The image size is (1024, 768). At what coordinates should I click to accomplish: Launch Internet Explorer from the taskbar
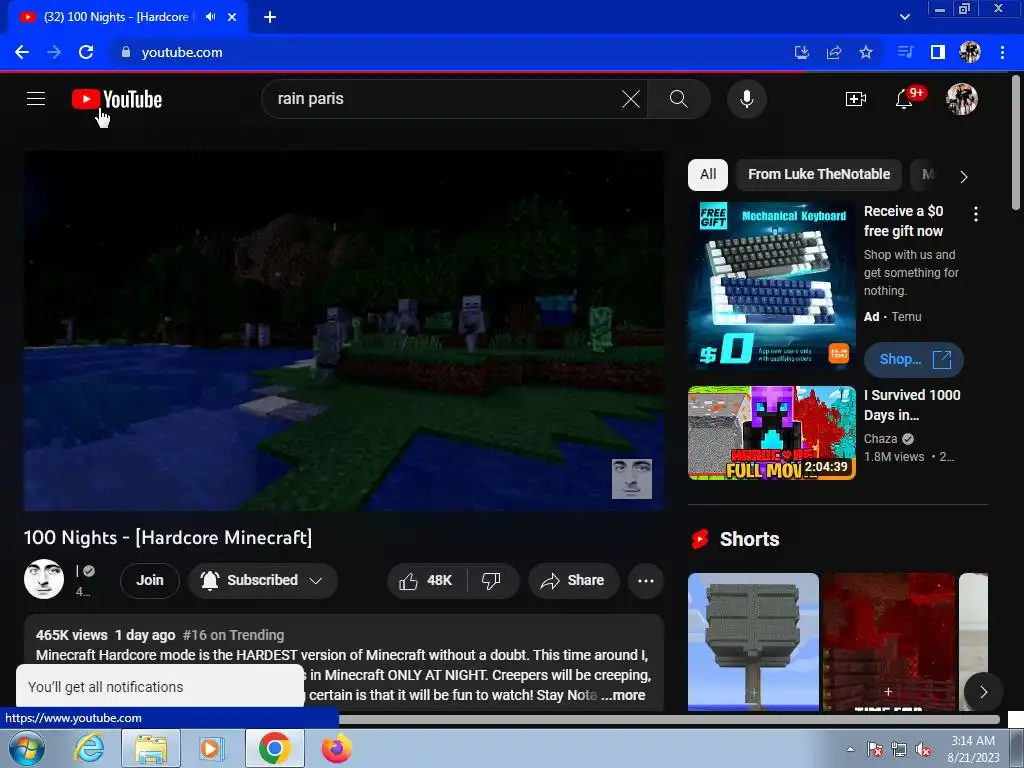(x=88, y=748)
